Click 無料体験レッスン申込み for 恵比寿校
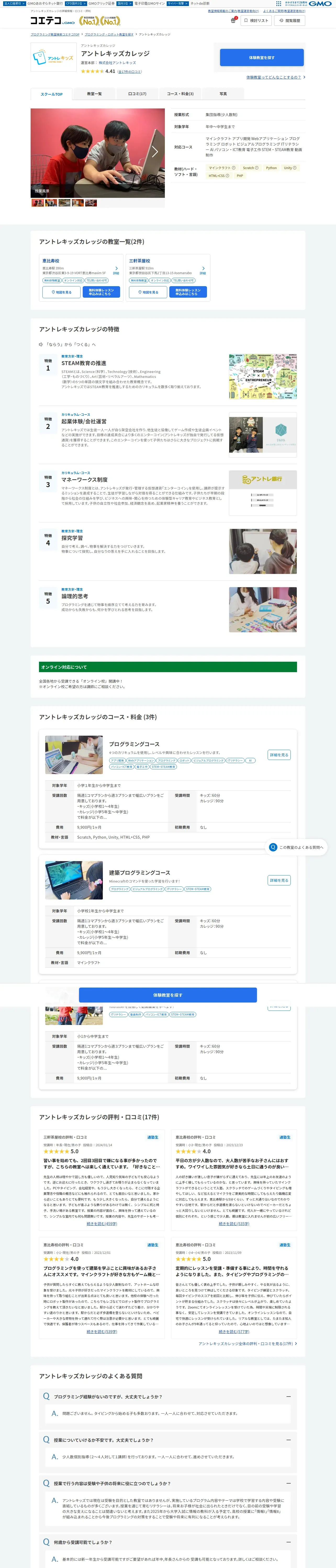 tap(101, 292)
